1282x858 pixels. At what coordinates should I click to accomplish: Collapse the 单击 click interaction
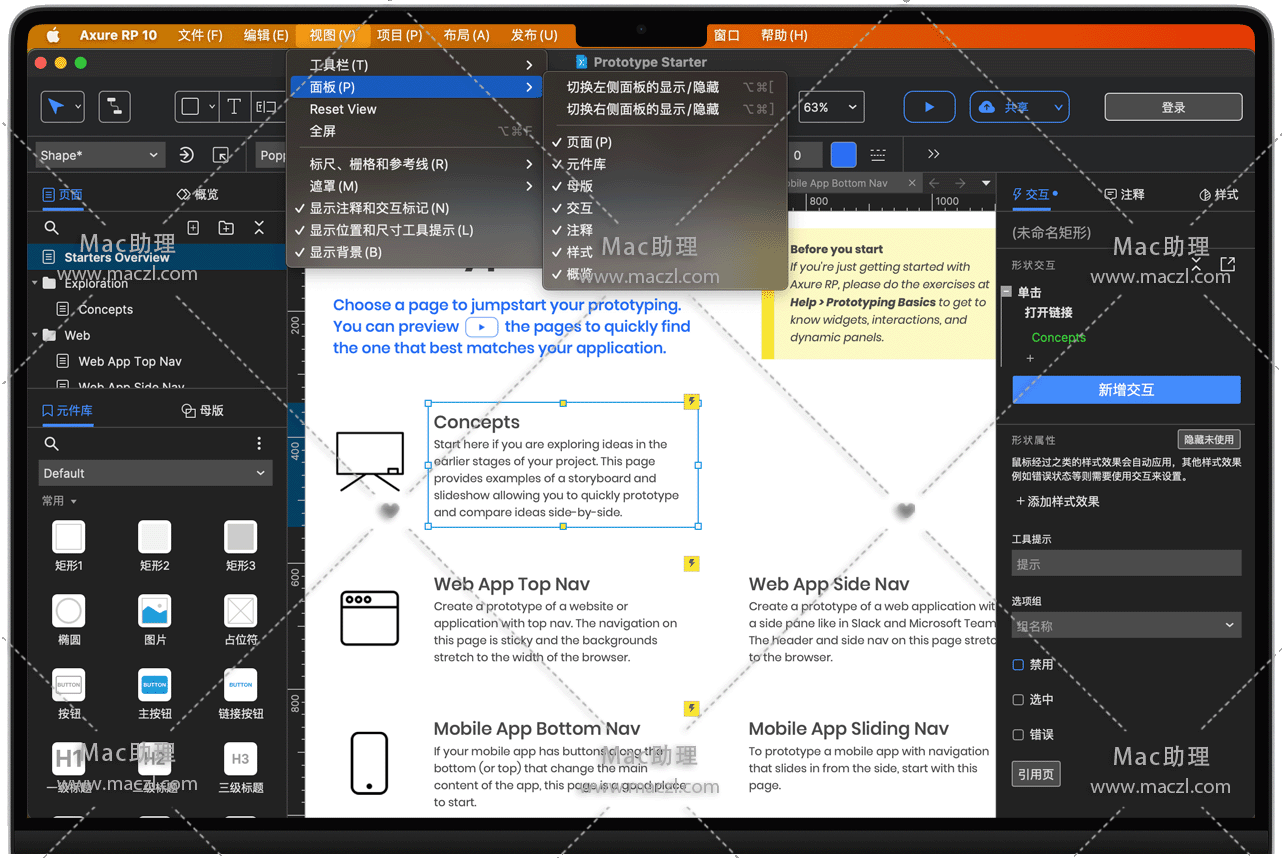click(x=1007, y=292)
